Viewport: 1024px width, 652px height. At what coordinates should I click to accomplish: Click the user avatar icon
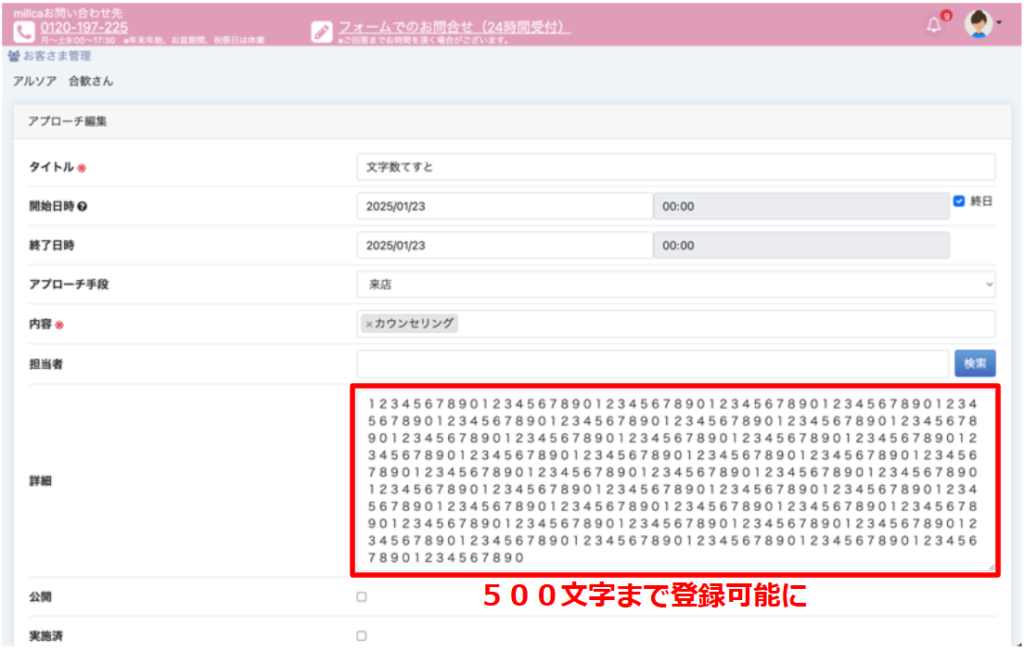click(x=977, y=25)
